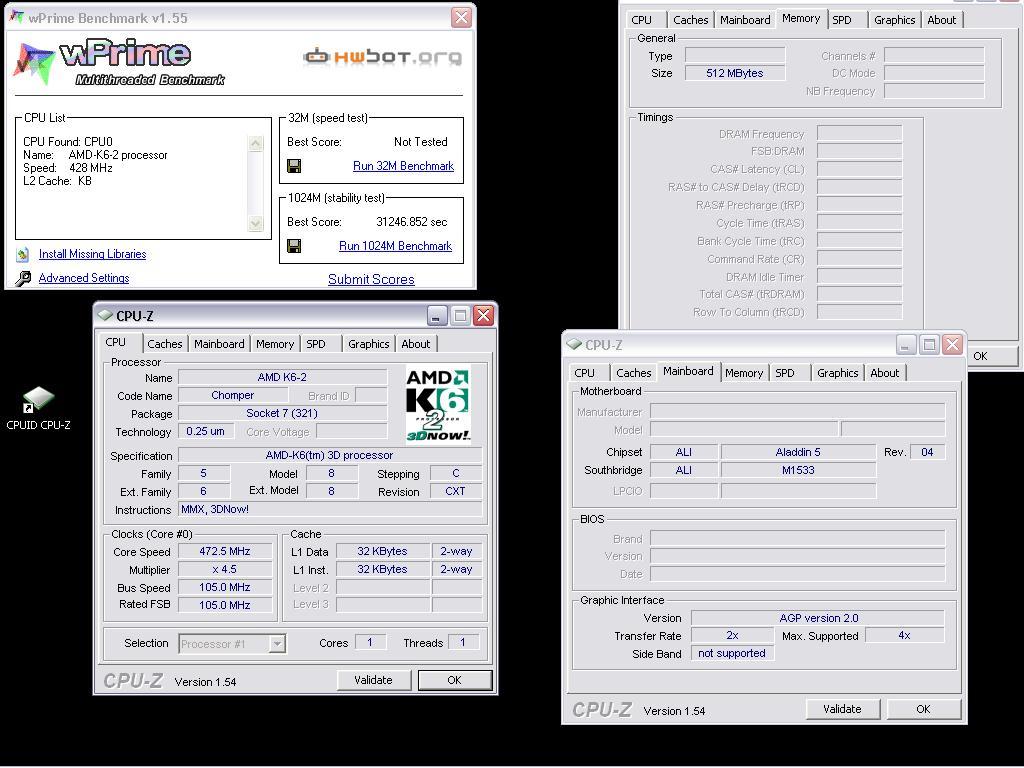Click the Install Missing Libraries icon

(x=23, y=254)
